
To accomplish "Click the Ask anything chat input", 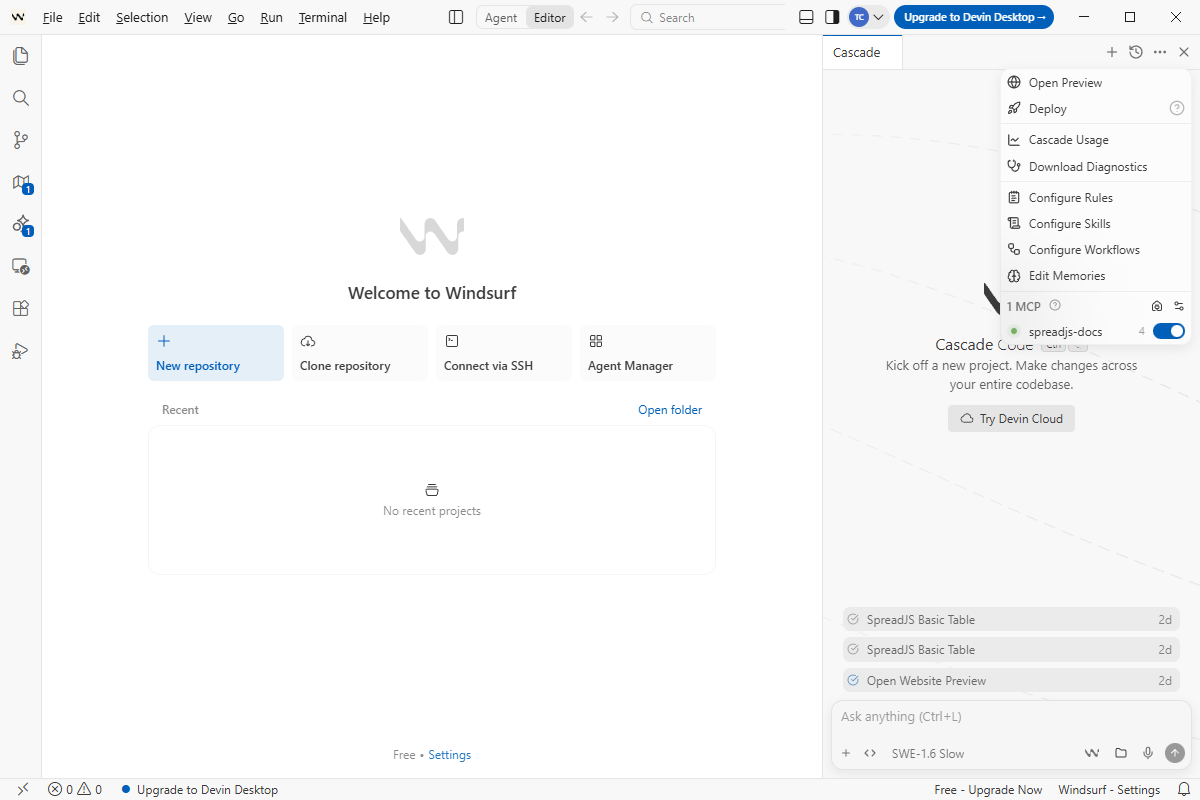I will [x=1011, y=717].
